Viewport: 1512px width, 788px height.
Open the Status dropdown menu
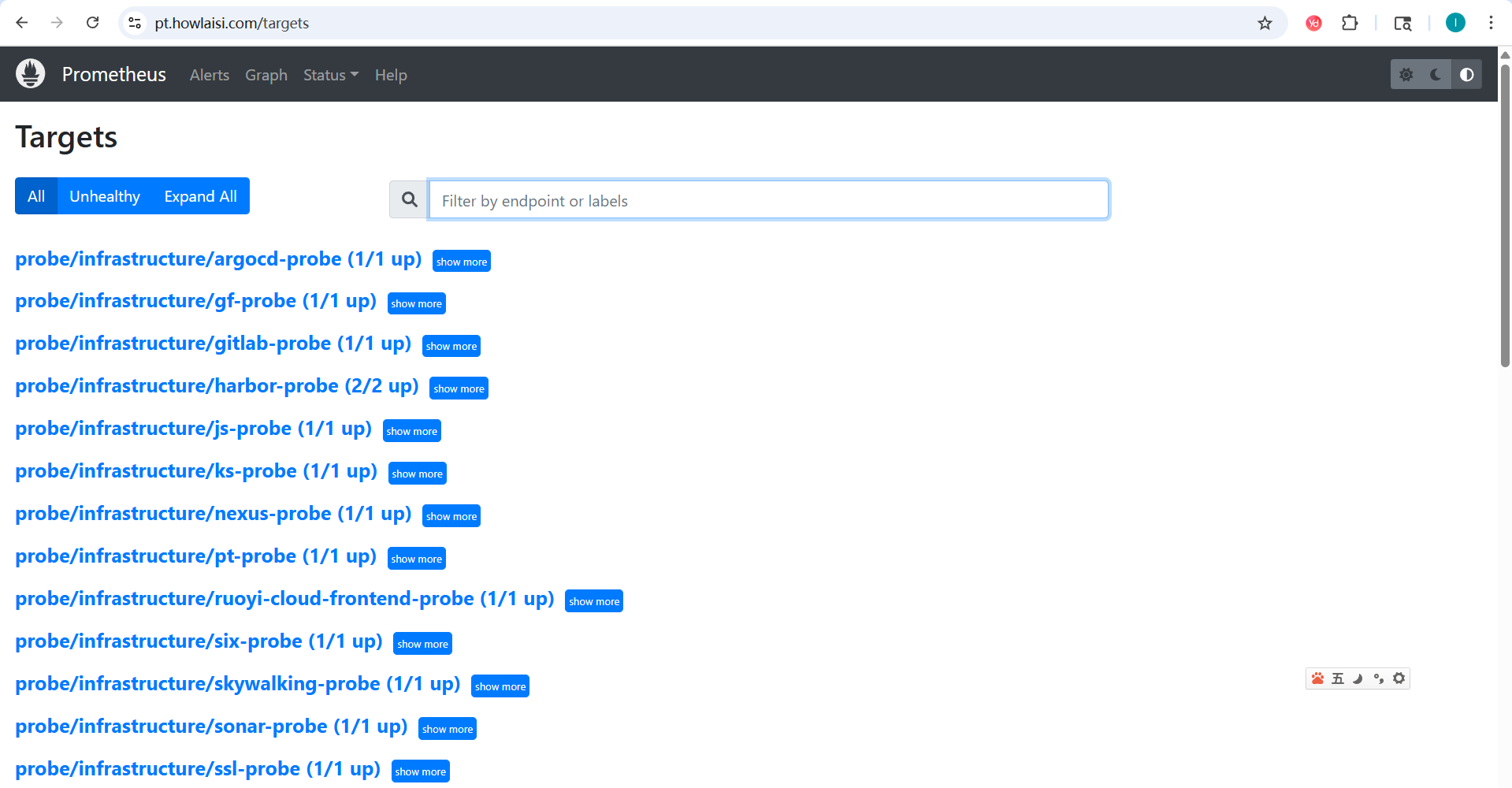pos(330,75)
